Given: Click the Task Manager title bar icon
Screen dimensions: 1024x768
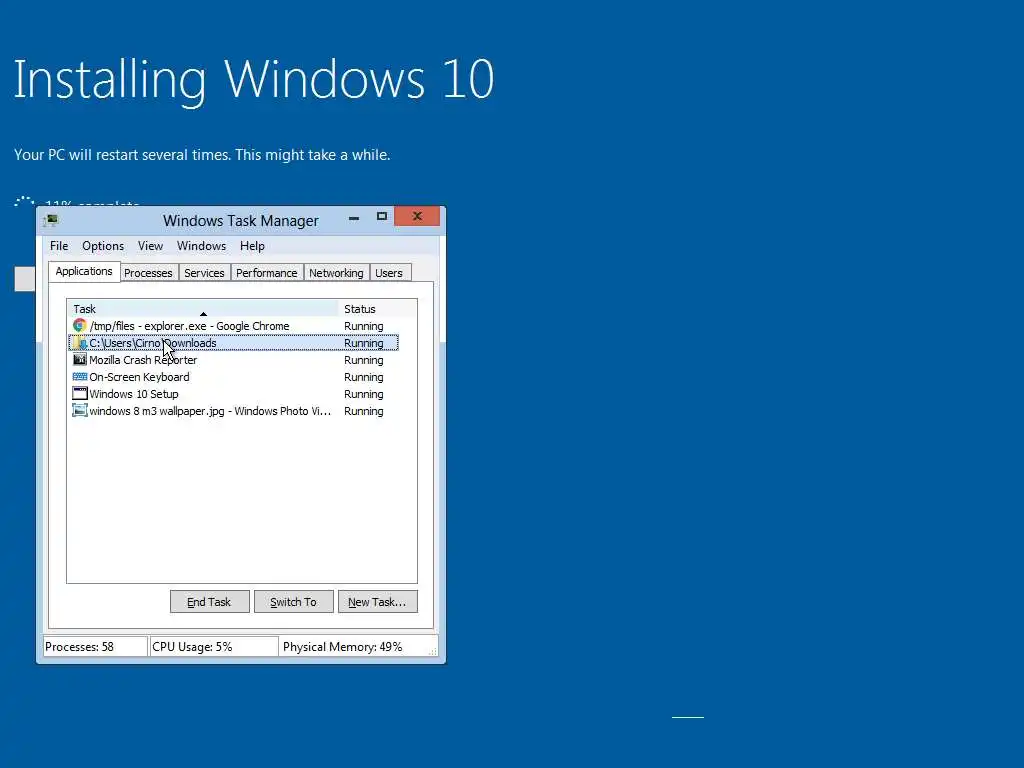Looking at the screenshot, I should coord(51,221).
